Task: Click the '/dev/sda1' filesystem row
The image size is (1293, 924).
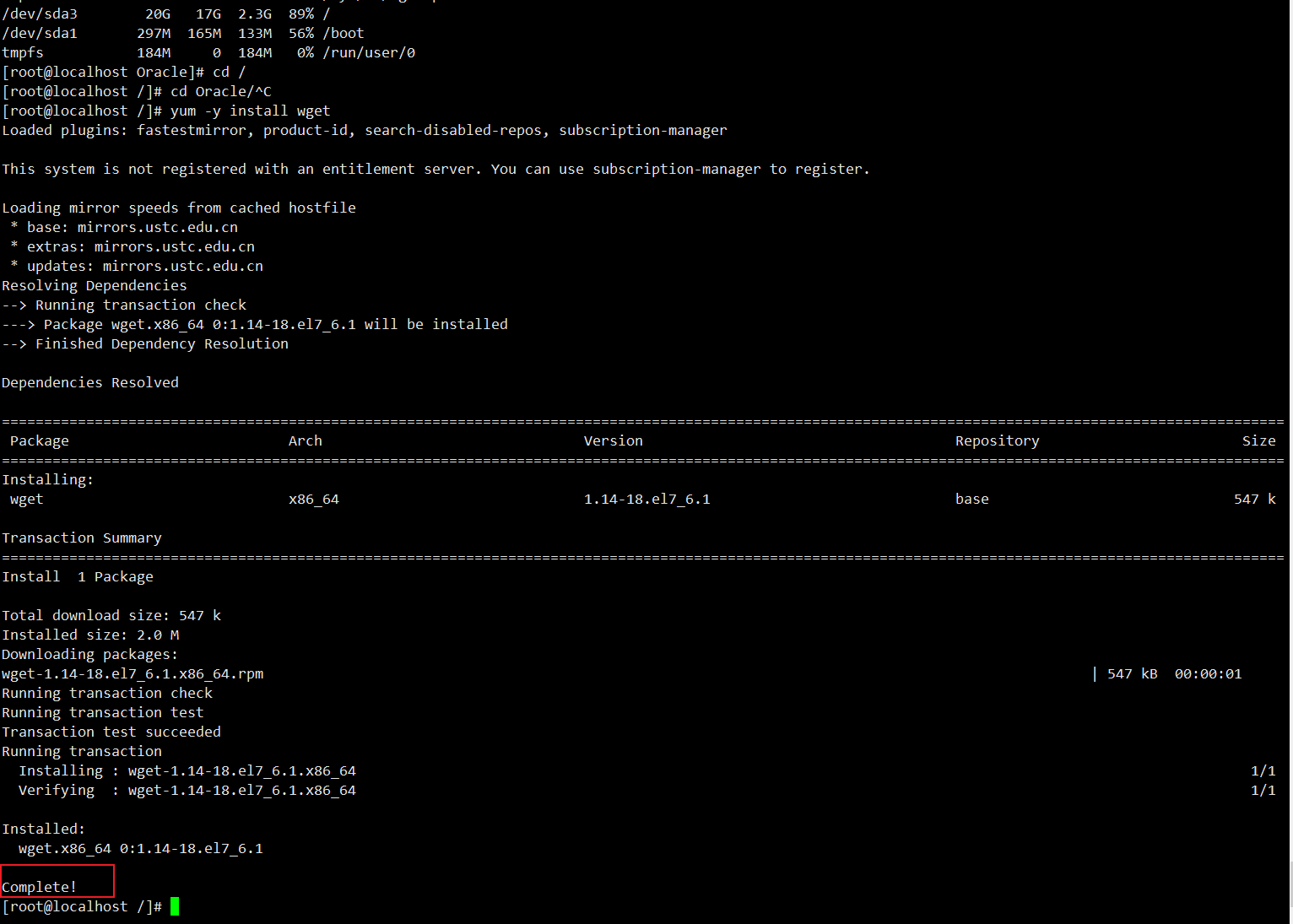Action: click(183, 33)
